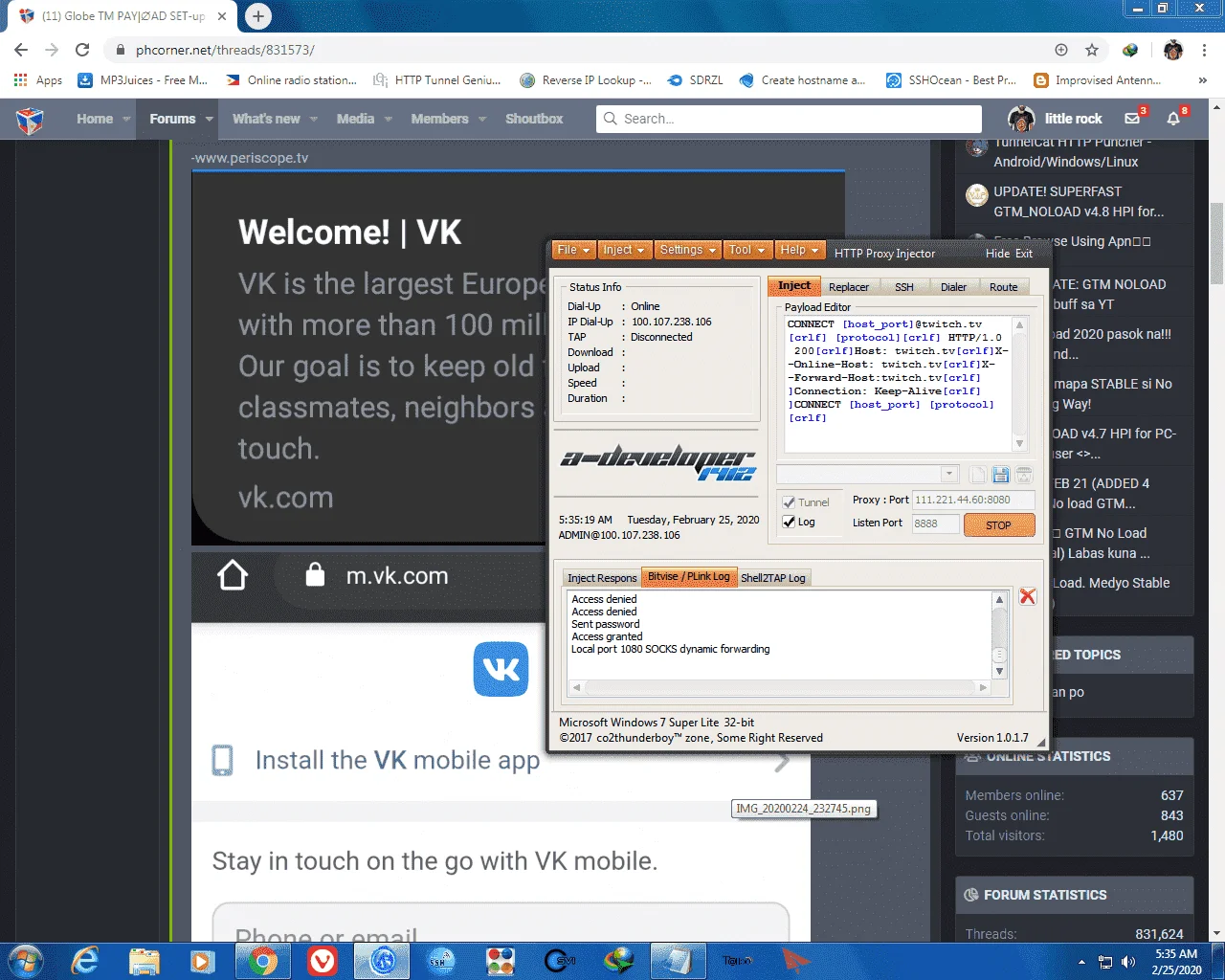Open the Inject menu dropdown in menu bar
Screen dimensions: 1225x980
pos(625,250)
